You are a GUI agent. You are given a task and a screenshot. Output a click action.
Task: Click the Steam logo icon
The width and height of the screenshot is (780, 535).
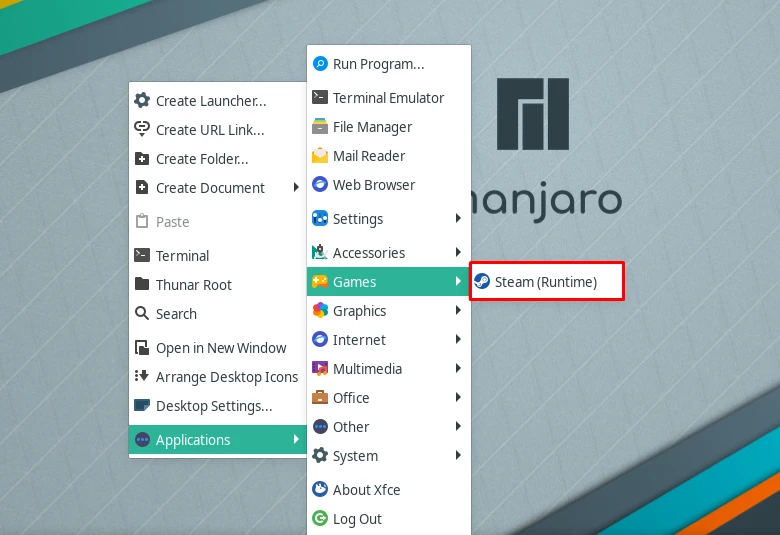pos(482,282)
